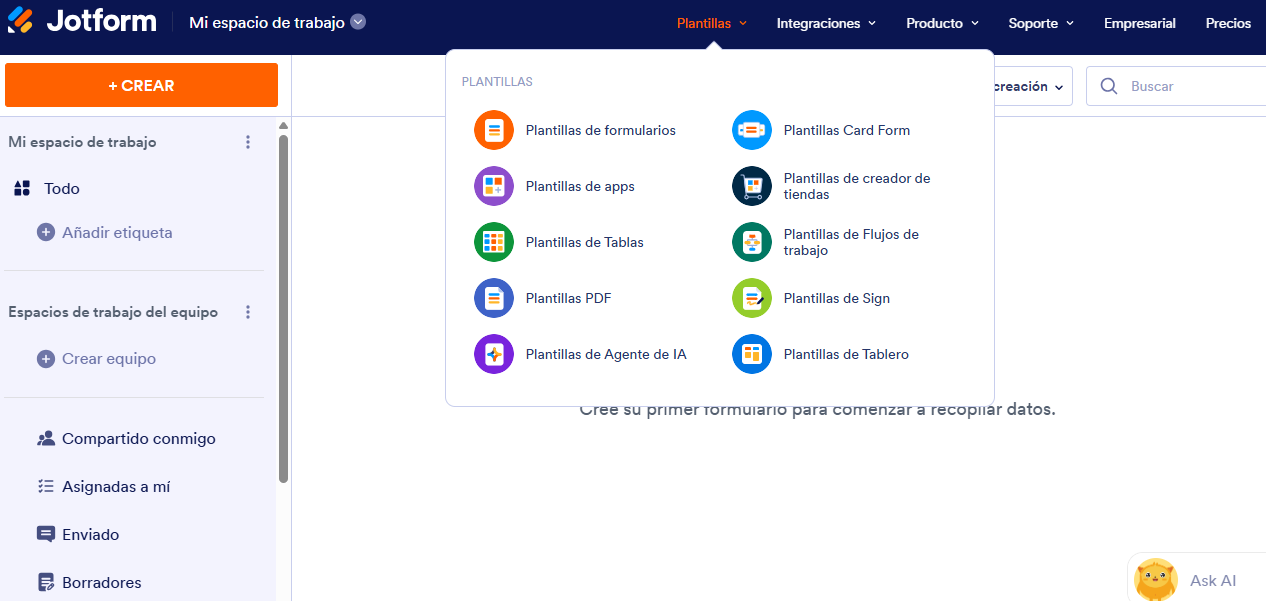
Task: Open Plantillas de Flujos de trabajo icon
Action: point(752,242)
